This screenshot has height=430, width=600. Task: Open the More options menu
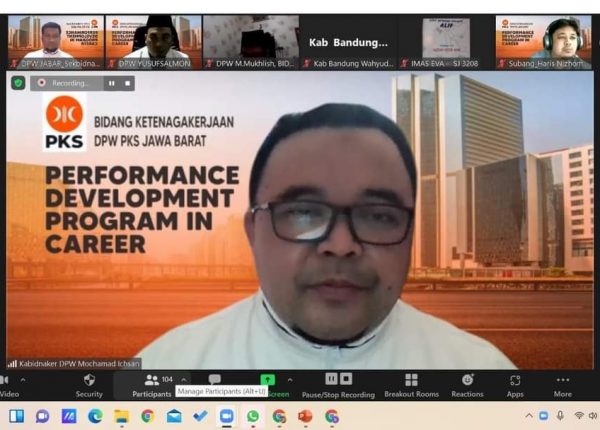coord(562,386)
